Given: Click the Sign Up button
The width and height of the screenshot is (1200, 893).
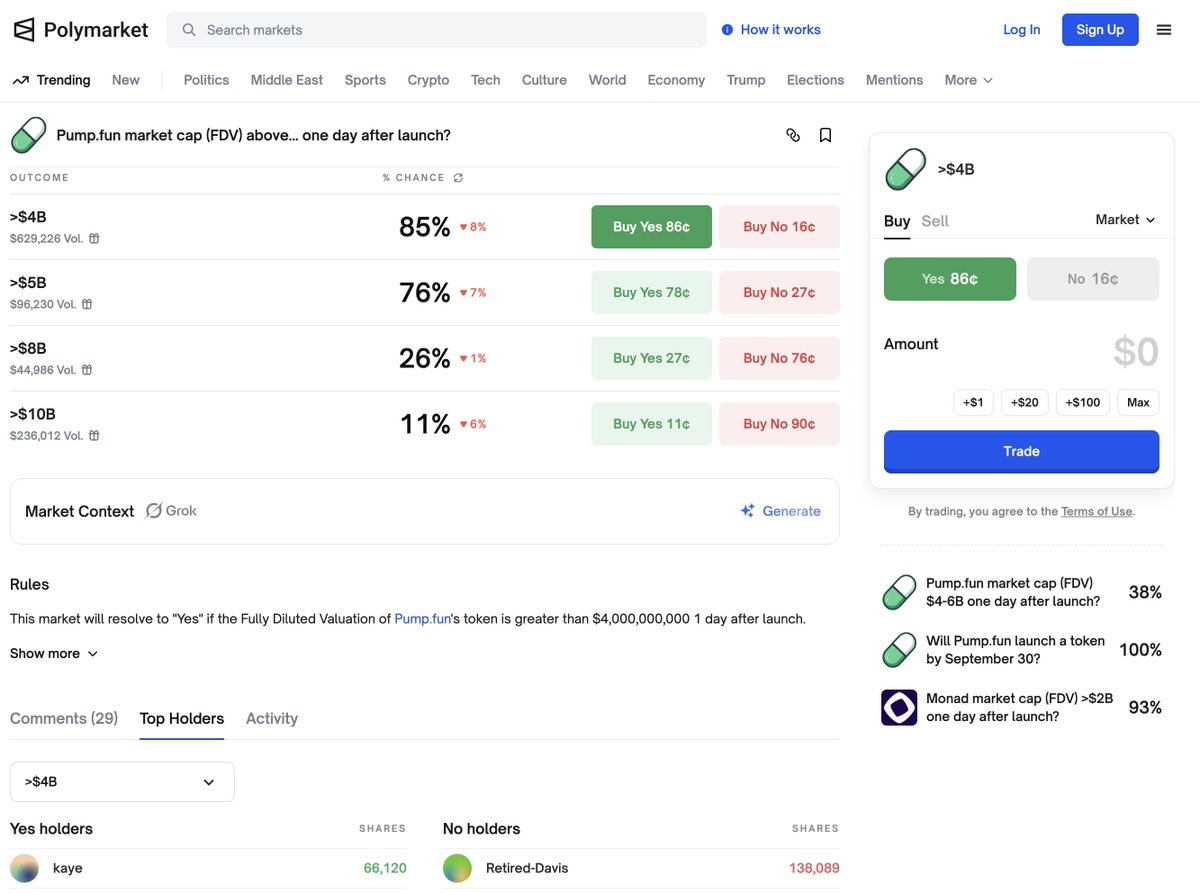Looking at the screenshot, I should point(1100,30).
